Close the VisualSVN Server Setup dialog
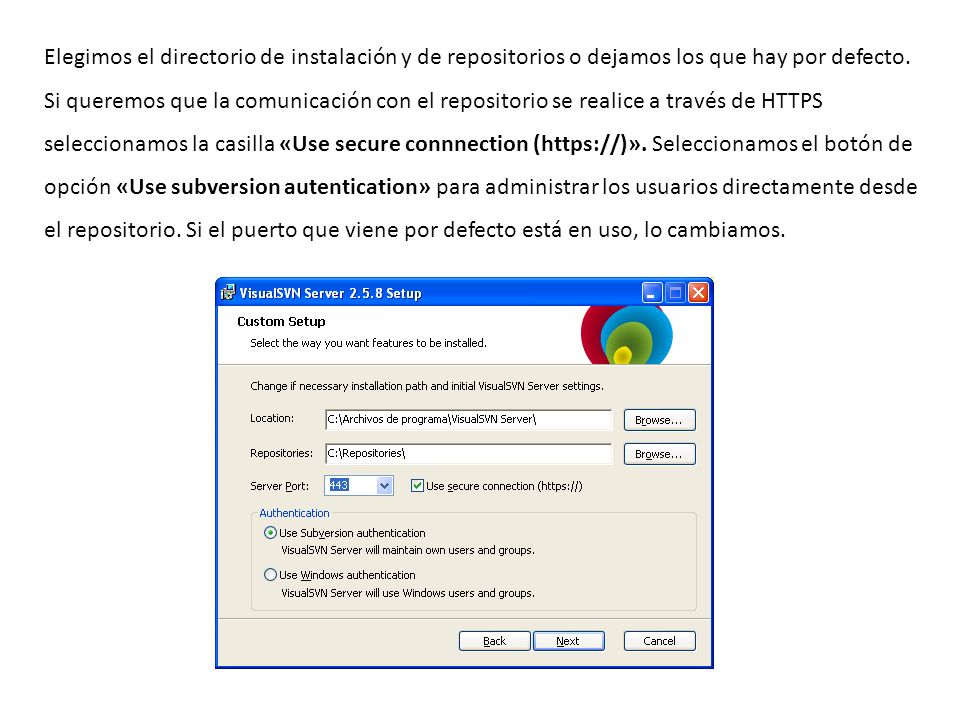 (698, 293)
